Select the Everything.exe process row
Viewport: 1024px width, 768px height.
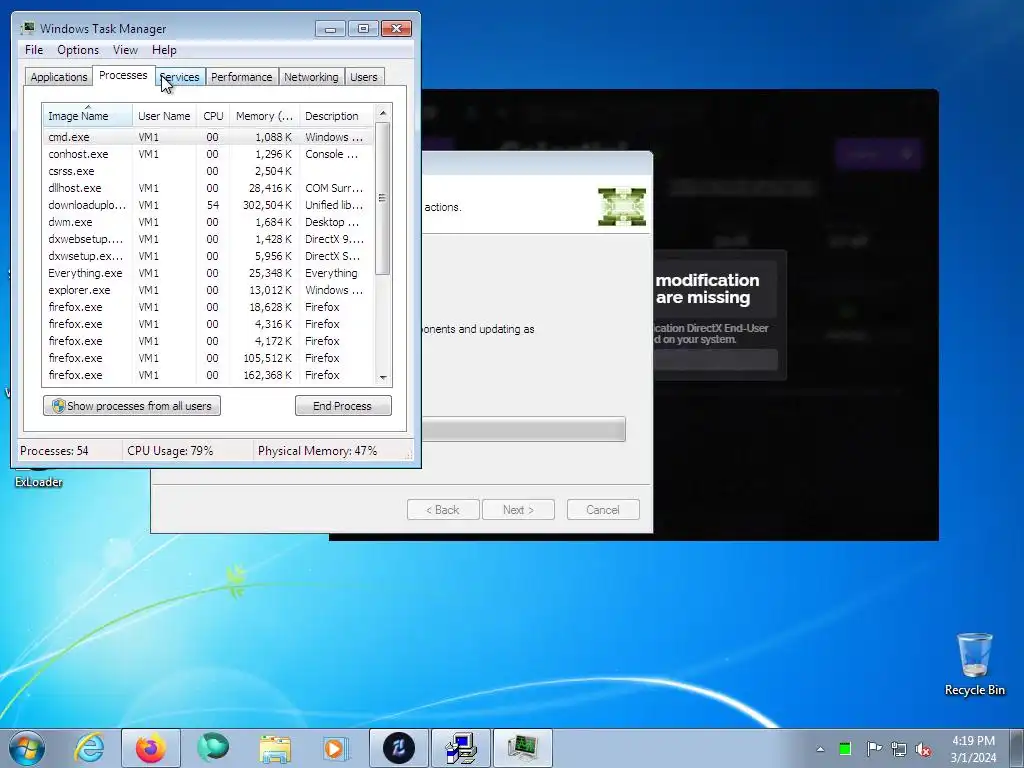pyautogui.click(x=208, y=273)
